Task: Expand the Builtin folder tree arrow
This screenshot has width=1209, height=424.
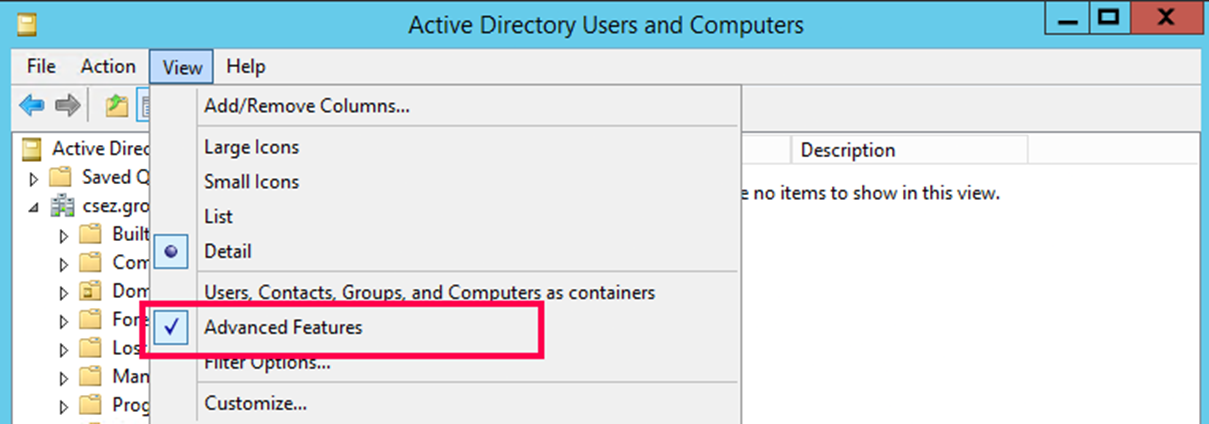Action: pyautogui.click(x=65, y=236)
